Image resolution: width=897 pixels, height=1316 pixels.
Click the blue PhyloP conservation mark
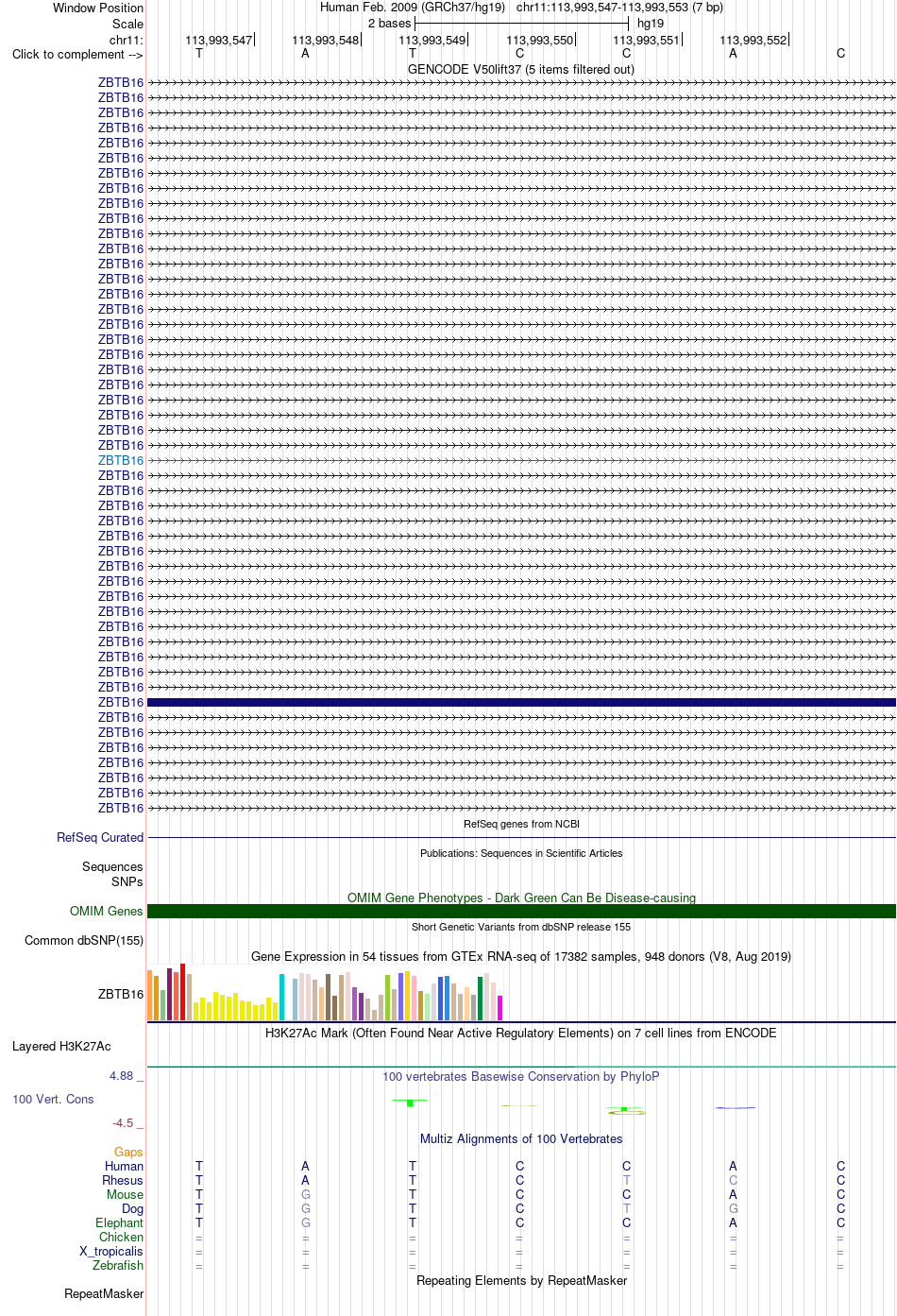coord(735,1107)
